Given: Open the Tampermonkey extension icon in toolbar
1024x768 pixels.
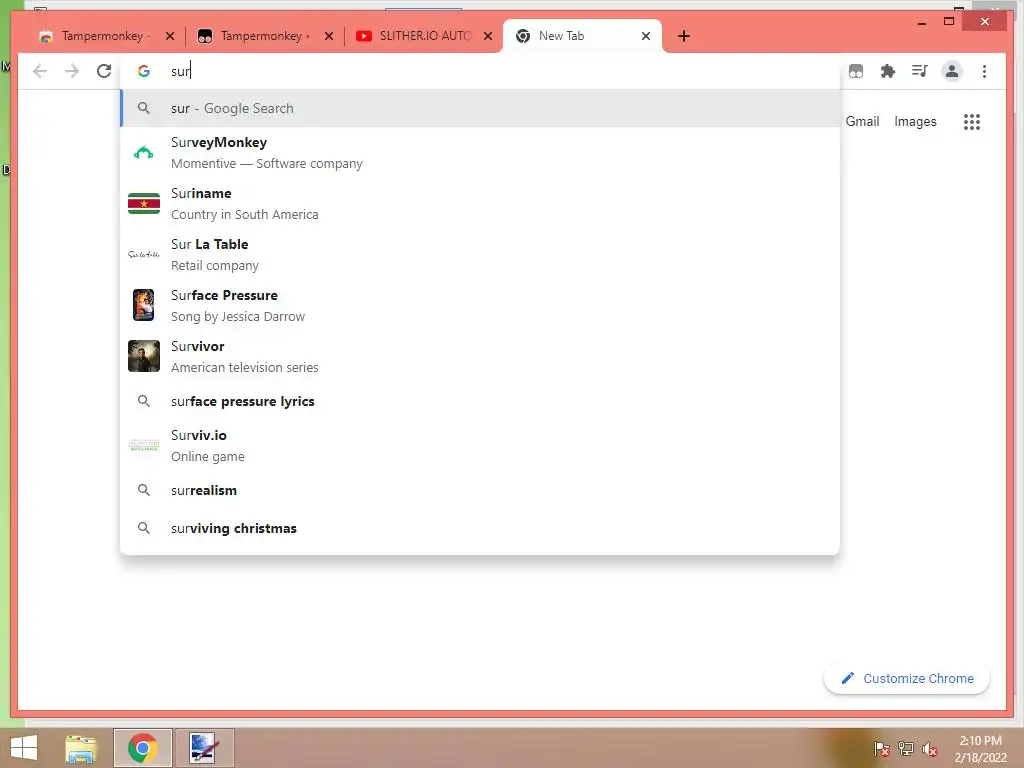Looking at the screenshot, I should (x=856, y=71).
